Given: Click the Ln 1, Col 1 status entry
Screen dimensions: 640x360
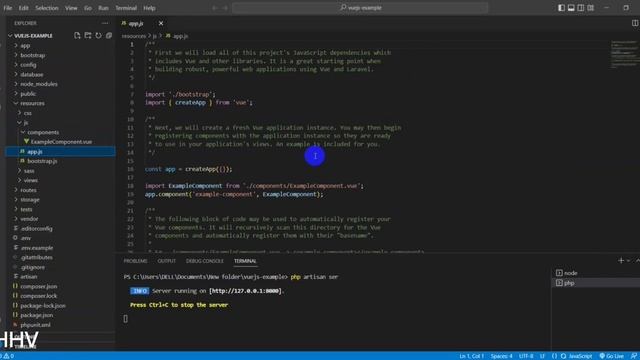Looking at the screenshot, I should point(471,356).
